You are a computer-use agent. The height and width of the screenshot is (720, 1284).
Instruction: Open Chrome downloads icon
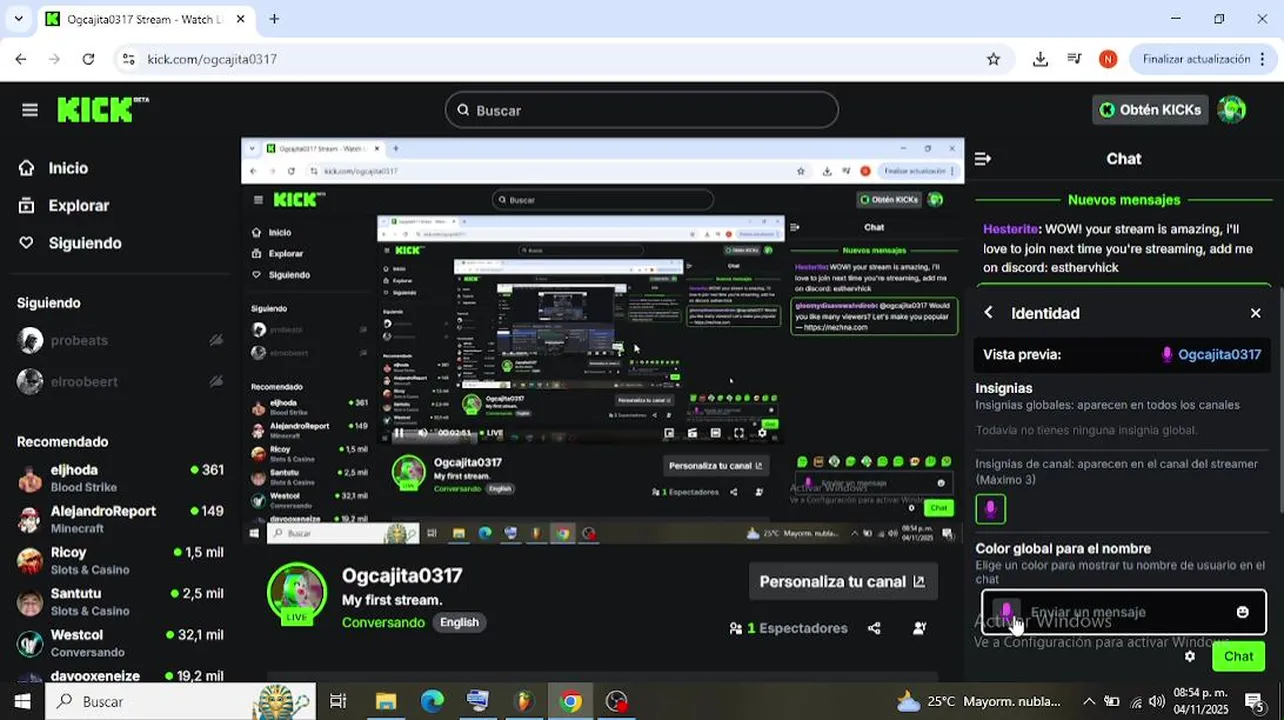(1040, 59)
